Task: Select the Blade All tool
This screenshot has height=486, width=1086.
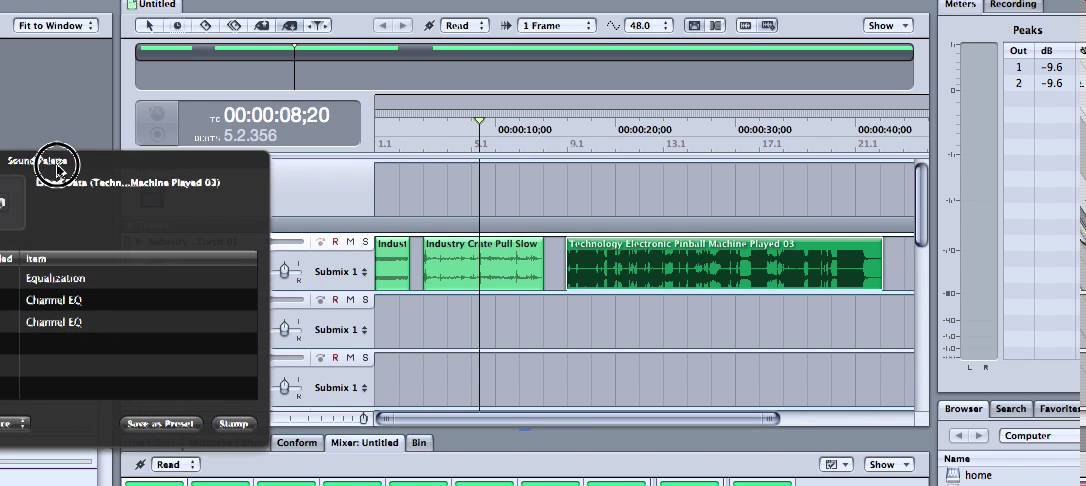Action: click(x=233, y=26)
